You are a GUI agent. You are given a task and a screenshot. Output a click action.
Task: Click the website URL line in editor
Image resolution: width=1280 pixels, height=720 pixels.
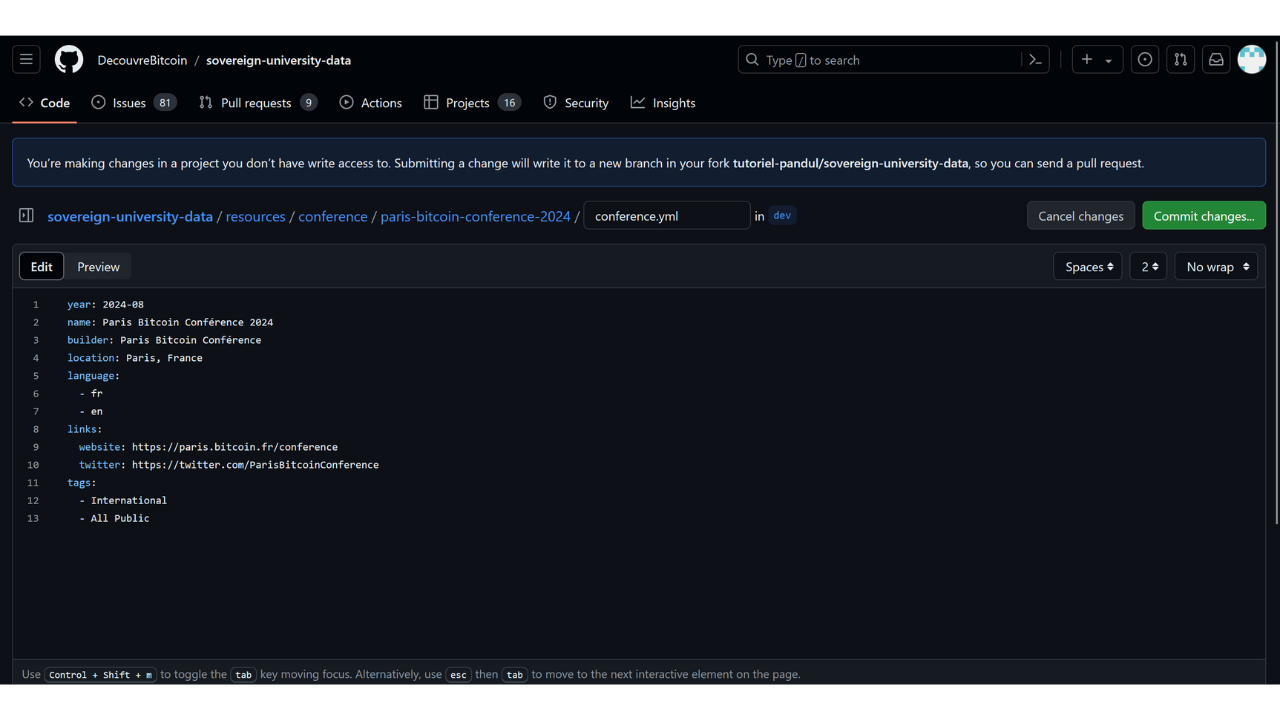tap(208, 447)
